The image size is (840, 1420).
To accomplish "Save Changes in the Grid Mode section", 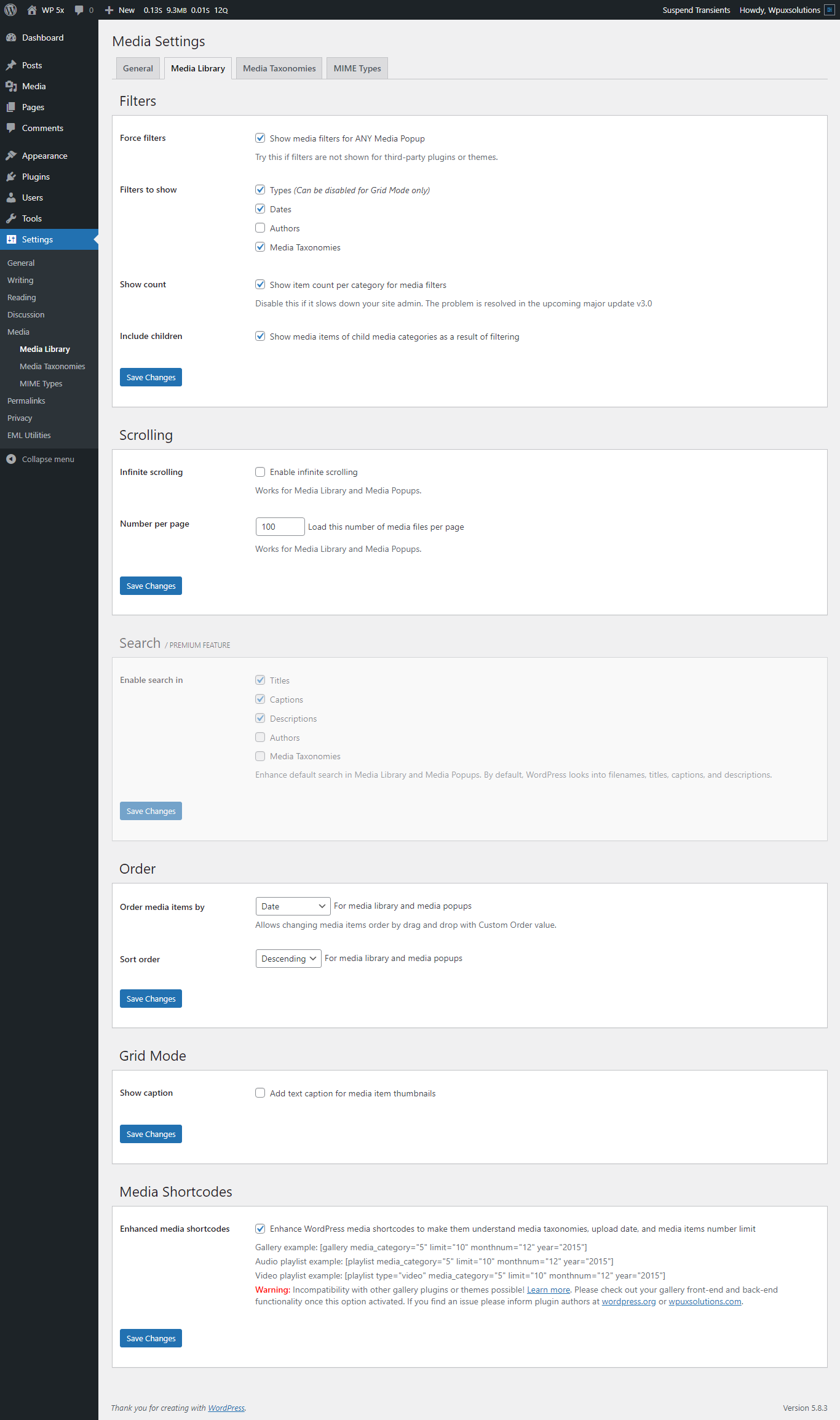I will point(151,1134).
